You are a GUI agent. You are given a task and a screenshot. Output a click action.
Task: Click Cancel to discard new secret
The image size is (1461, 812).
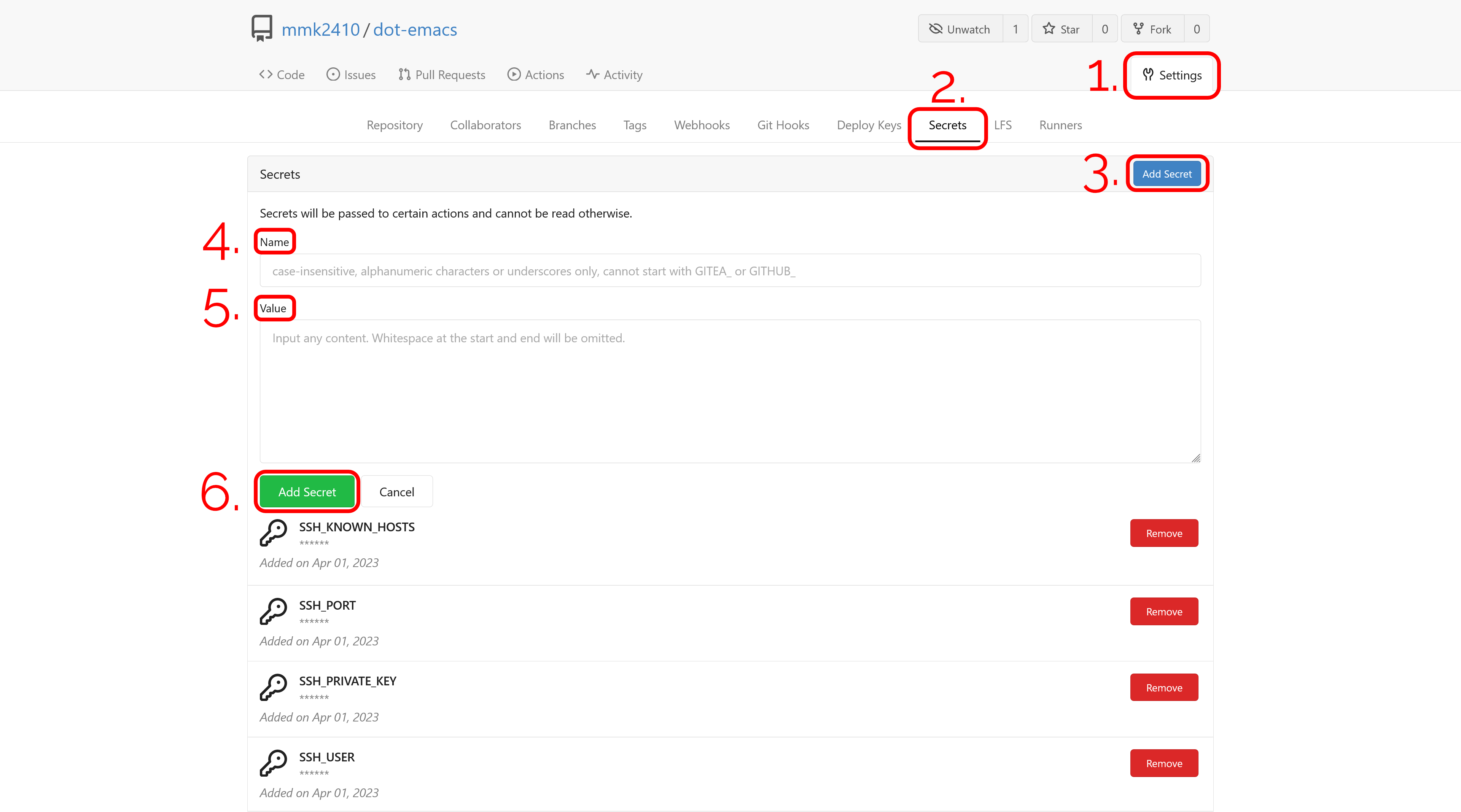pos(397,491)
